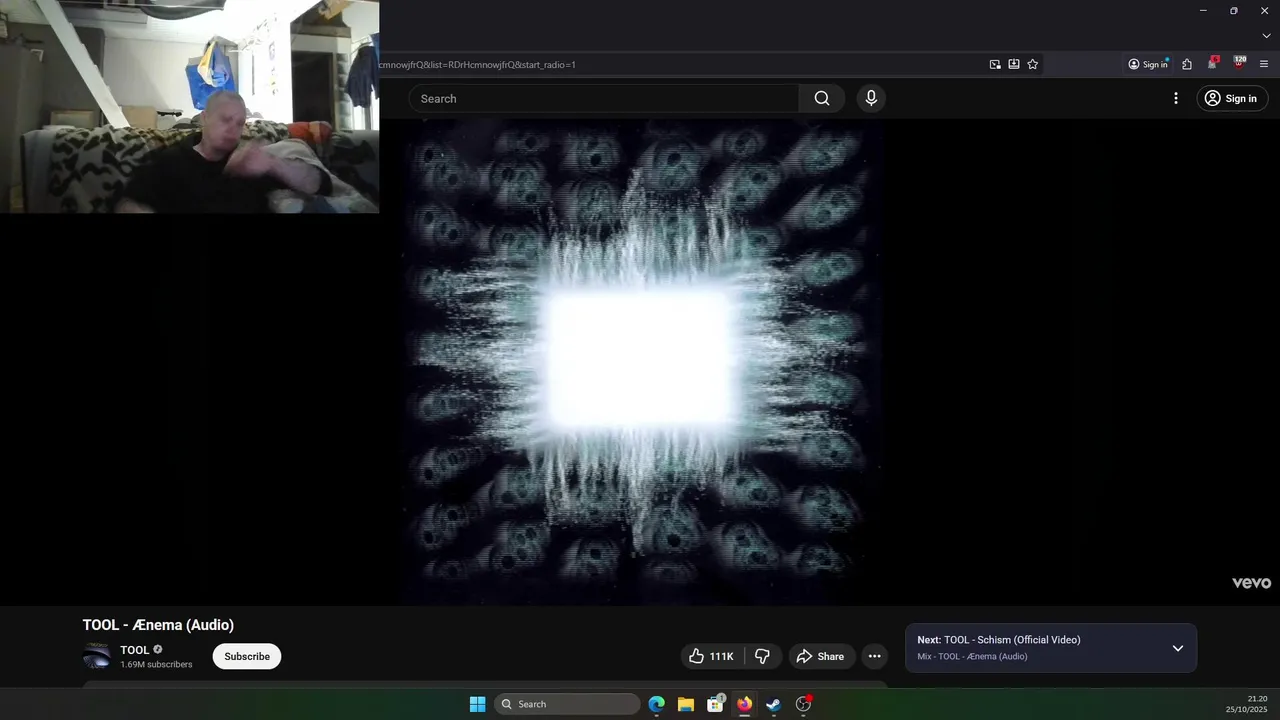Open File Explorer from the taskbar
Viewport: 1280px width, 720px height.
(686, 704)
